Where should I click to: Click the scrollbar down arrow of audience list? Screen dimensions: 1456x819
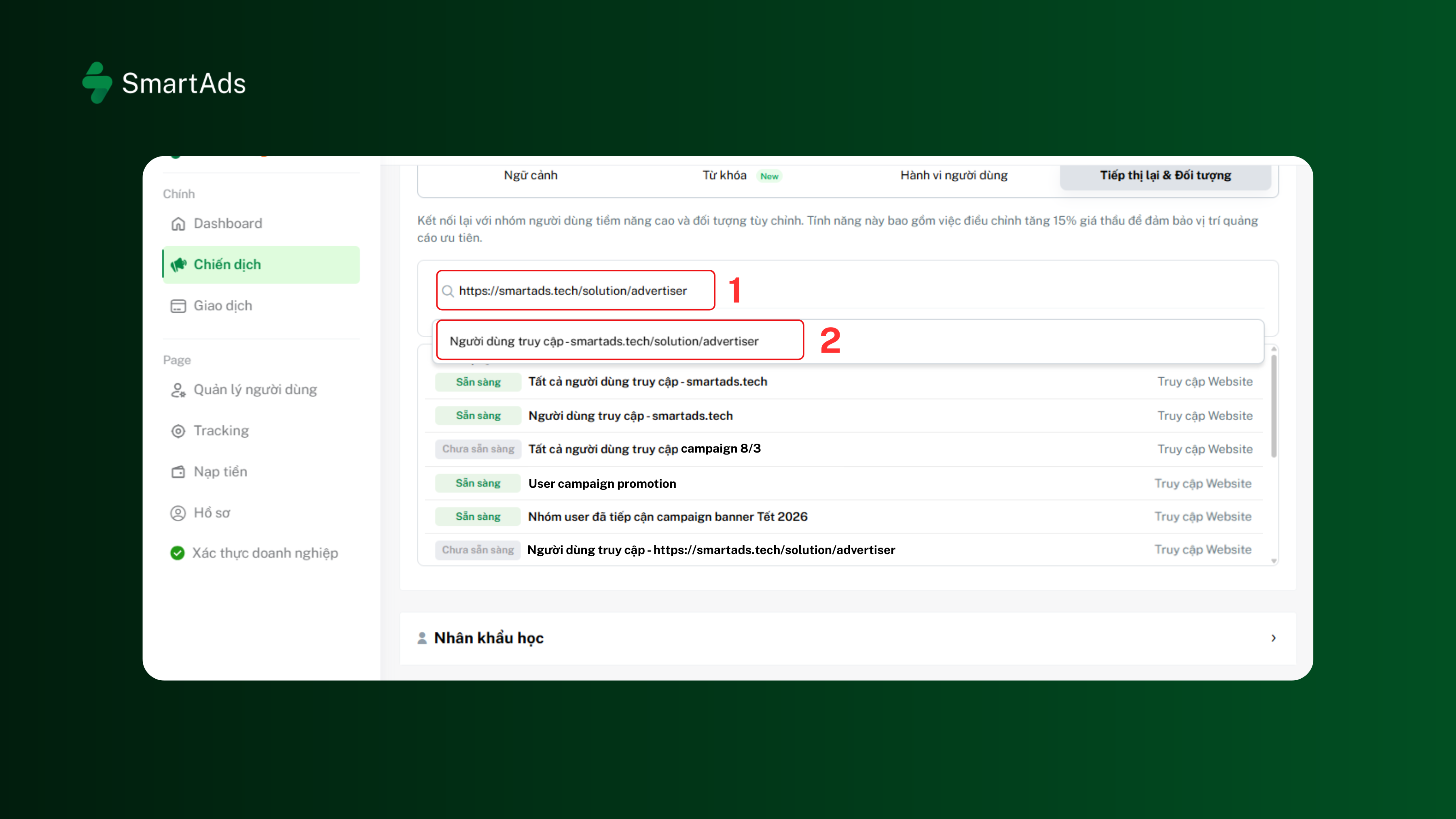tap(1274, 561)
